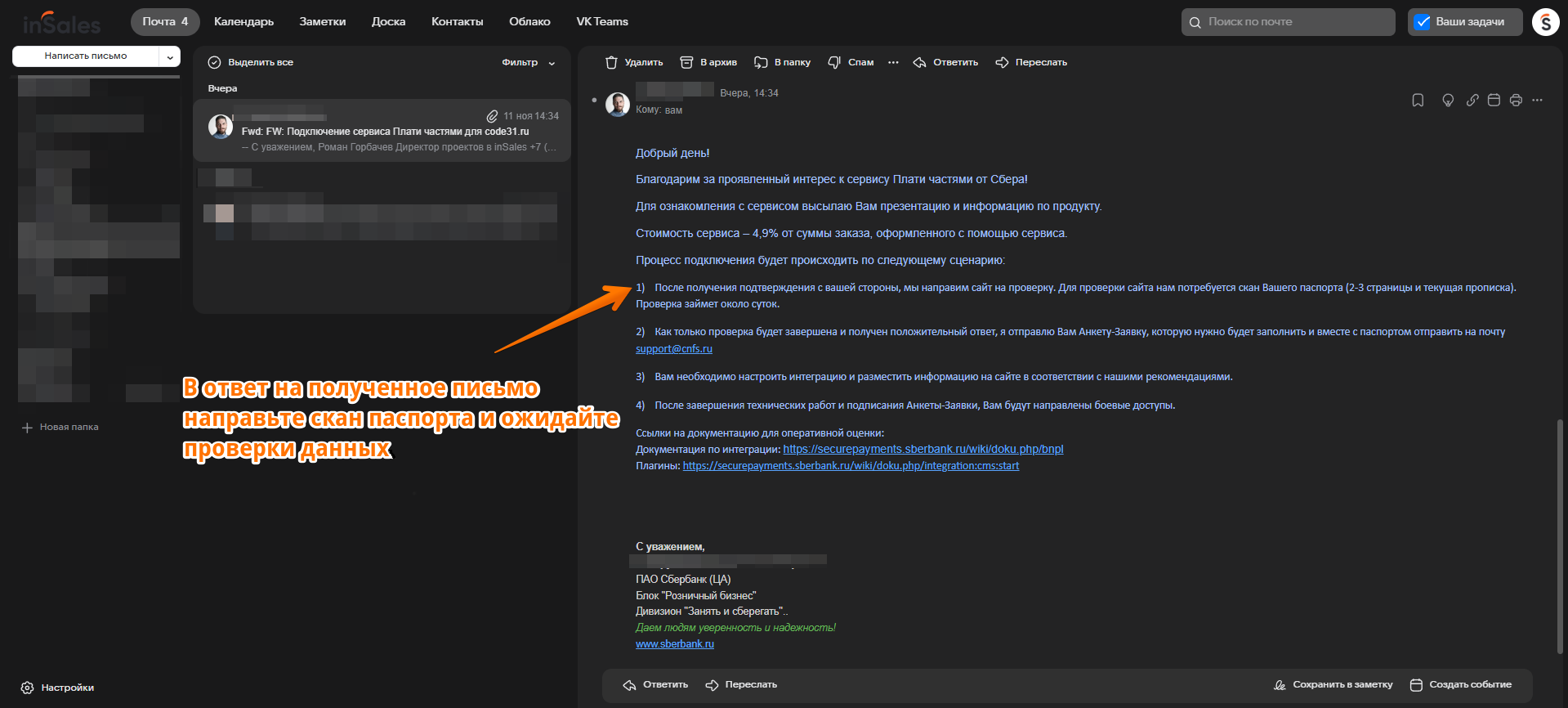Screen dimensions: 1568x708
Task: Click the bookmark flag icon on the email
Action: (1418, 101)
